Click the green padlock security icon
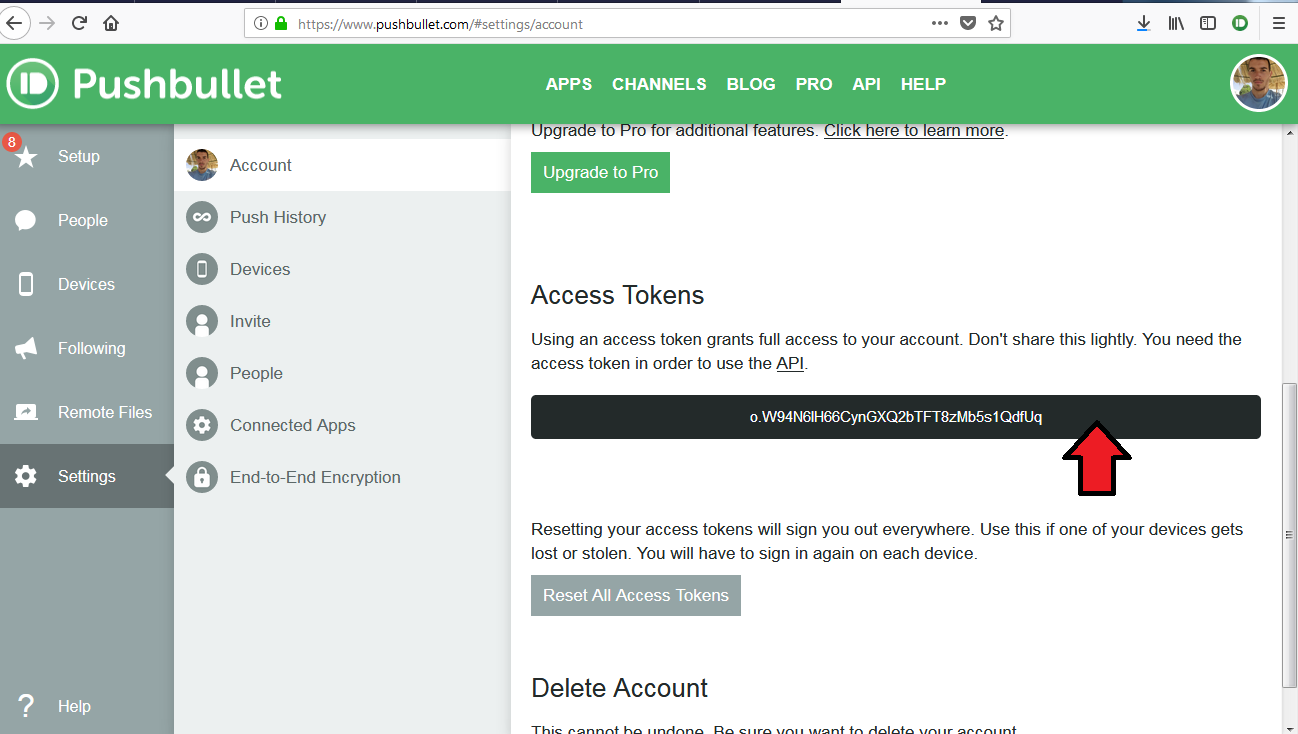Image resolution: width=1298 pixels, height=734 pixels. click(x=281, y=23)
